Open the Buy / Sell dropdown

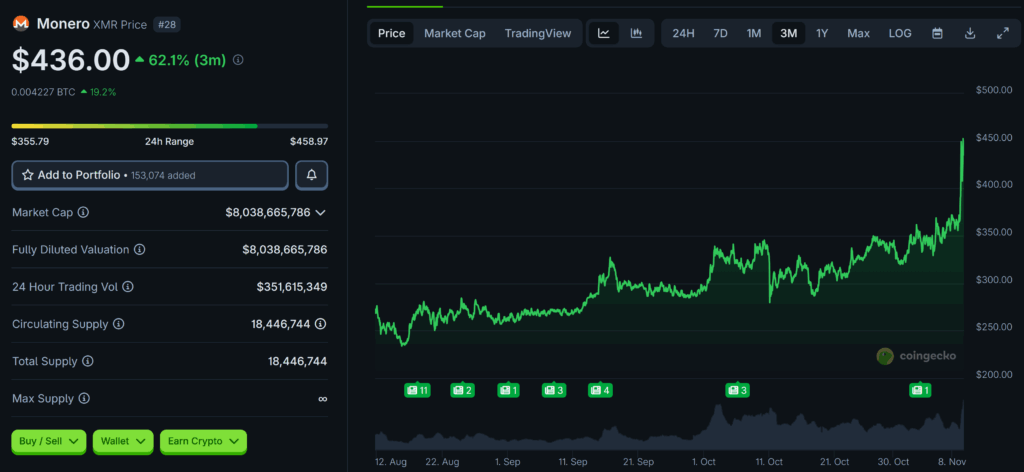pyautogui.click(x=48, y=441)
